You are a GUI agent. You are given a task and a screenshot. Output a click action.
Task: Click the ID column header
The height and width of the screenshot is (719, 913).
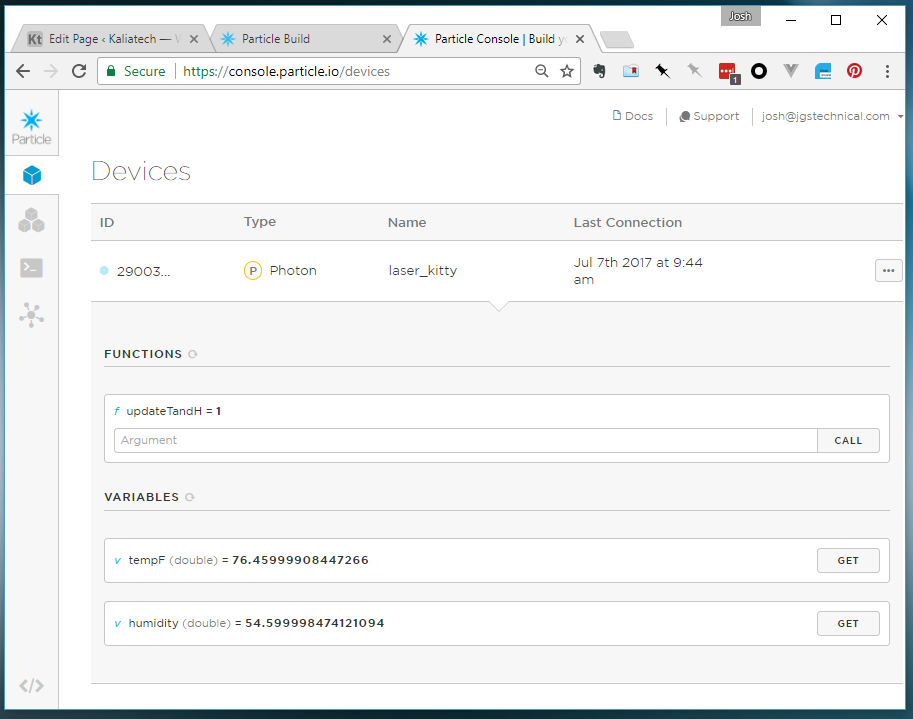[x=107, y=223]
